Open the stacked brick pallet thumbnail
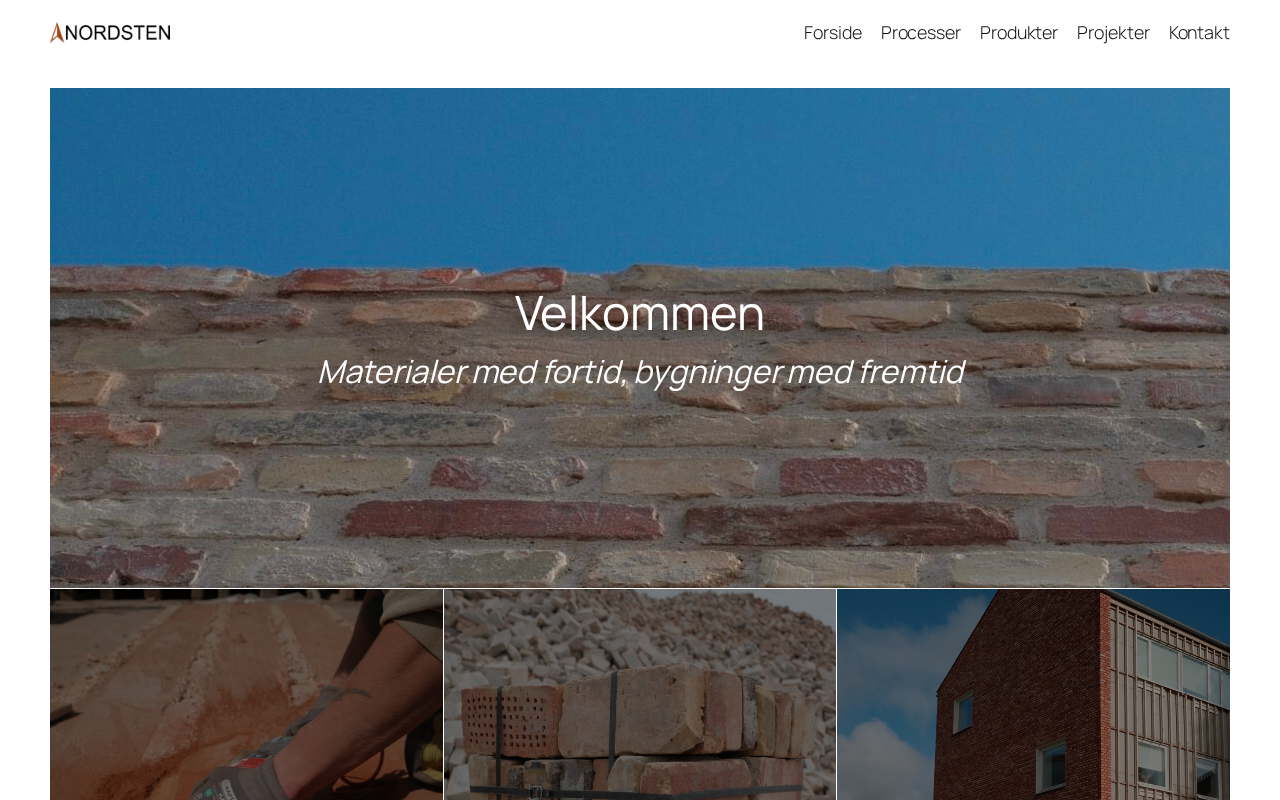The height and width of the screenshot is (800, 1280). (640, 694)
